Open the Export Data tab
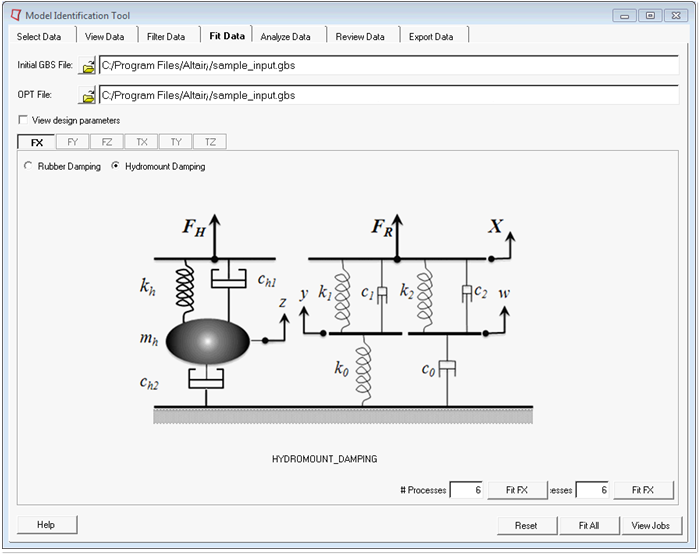This screenshot has height=555, width=700. 431,37
